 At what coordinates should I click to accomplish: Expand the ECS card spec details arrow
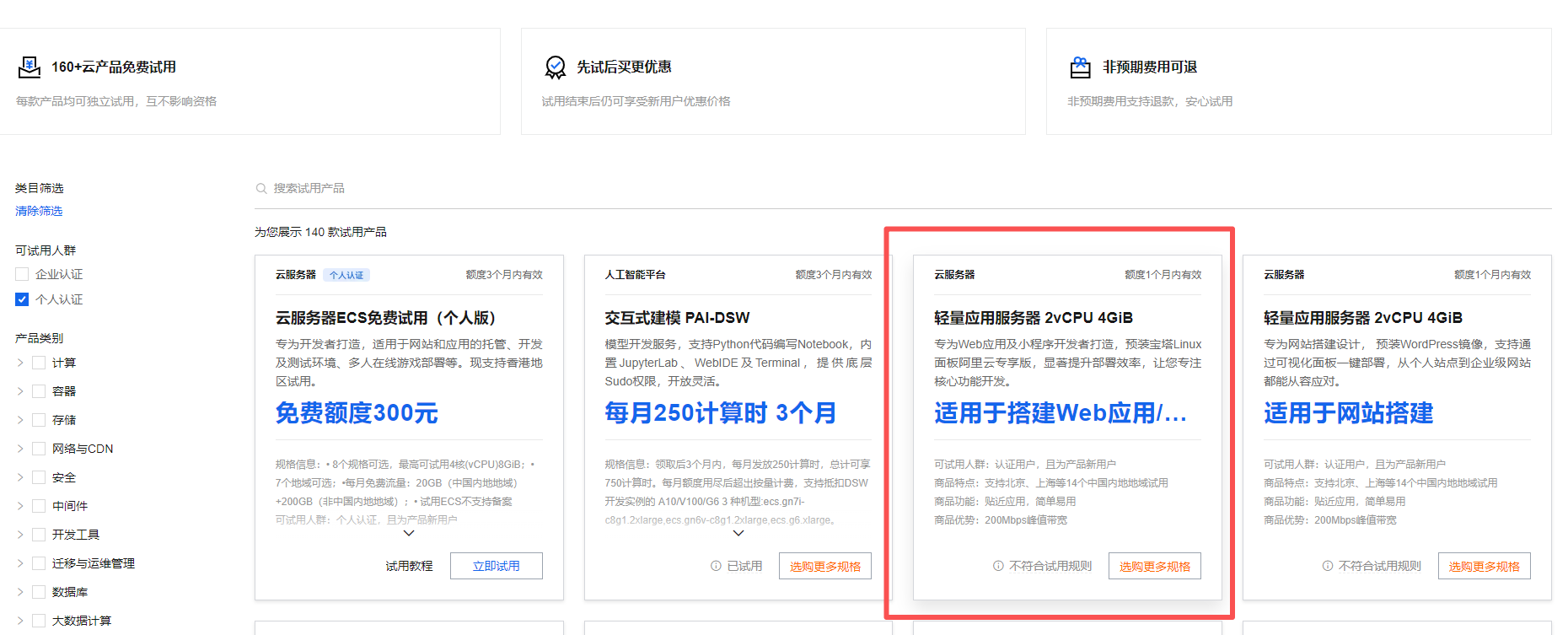click(409, 533)
